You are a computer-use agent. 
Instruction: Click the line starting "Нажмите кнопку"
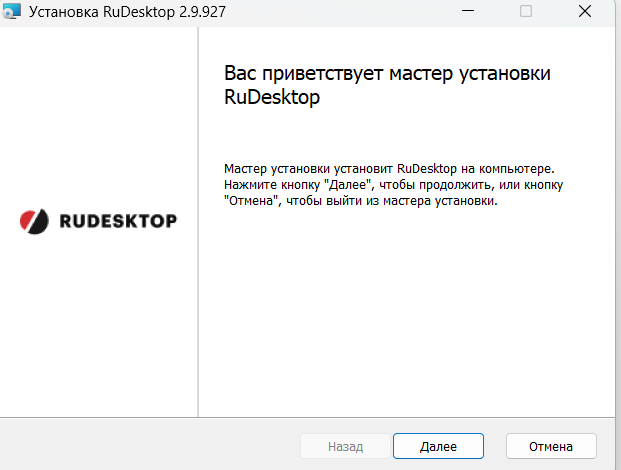[x=394, y=185]
